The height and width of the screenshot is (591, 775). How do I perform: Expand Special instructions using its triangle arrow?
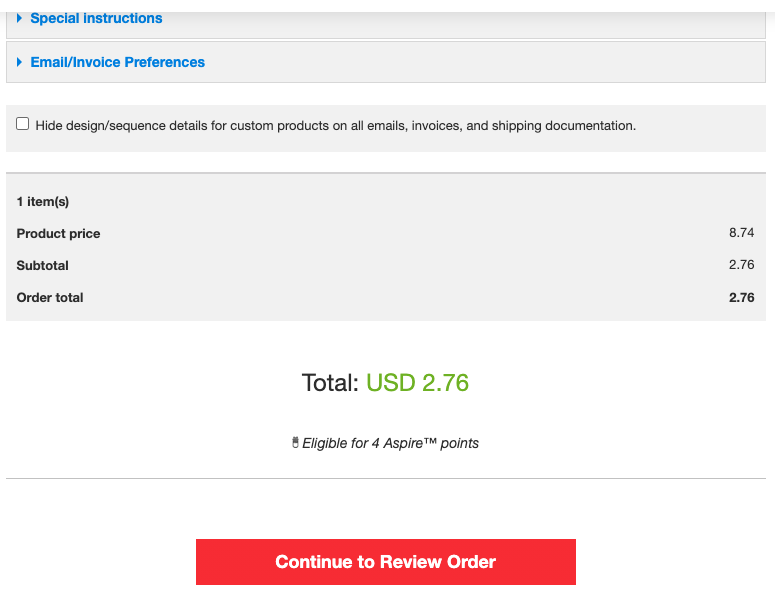(19, 18)
